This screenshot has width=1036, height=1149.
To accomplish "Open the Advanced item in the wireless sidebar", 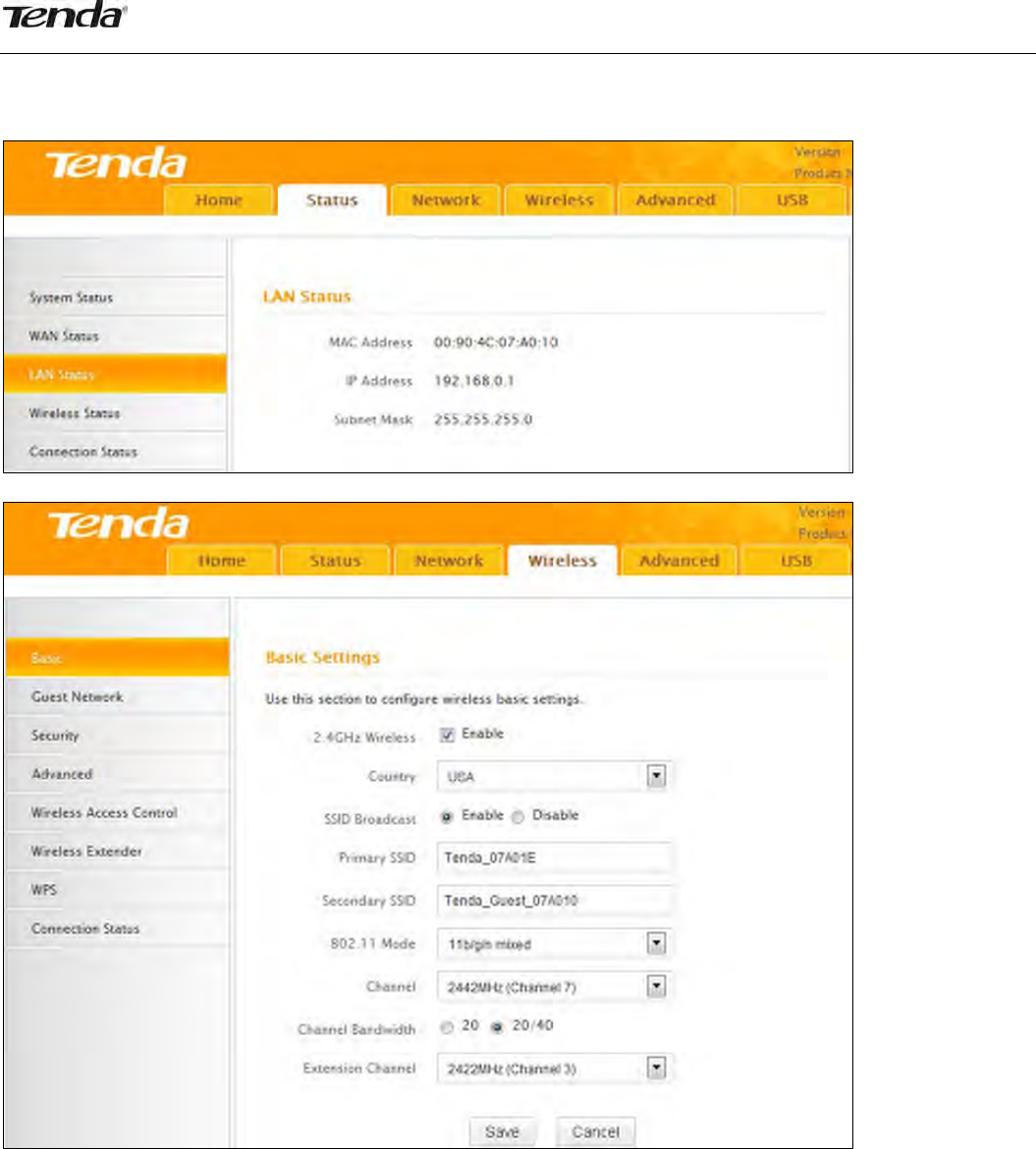I will click(x=117, y=774).
